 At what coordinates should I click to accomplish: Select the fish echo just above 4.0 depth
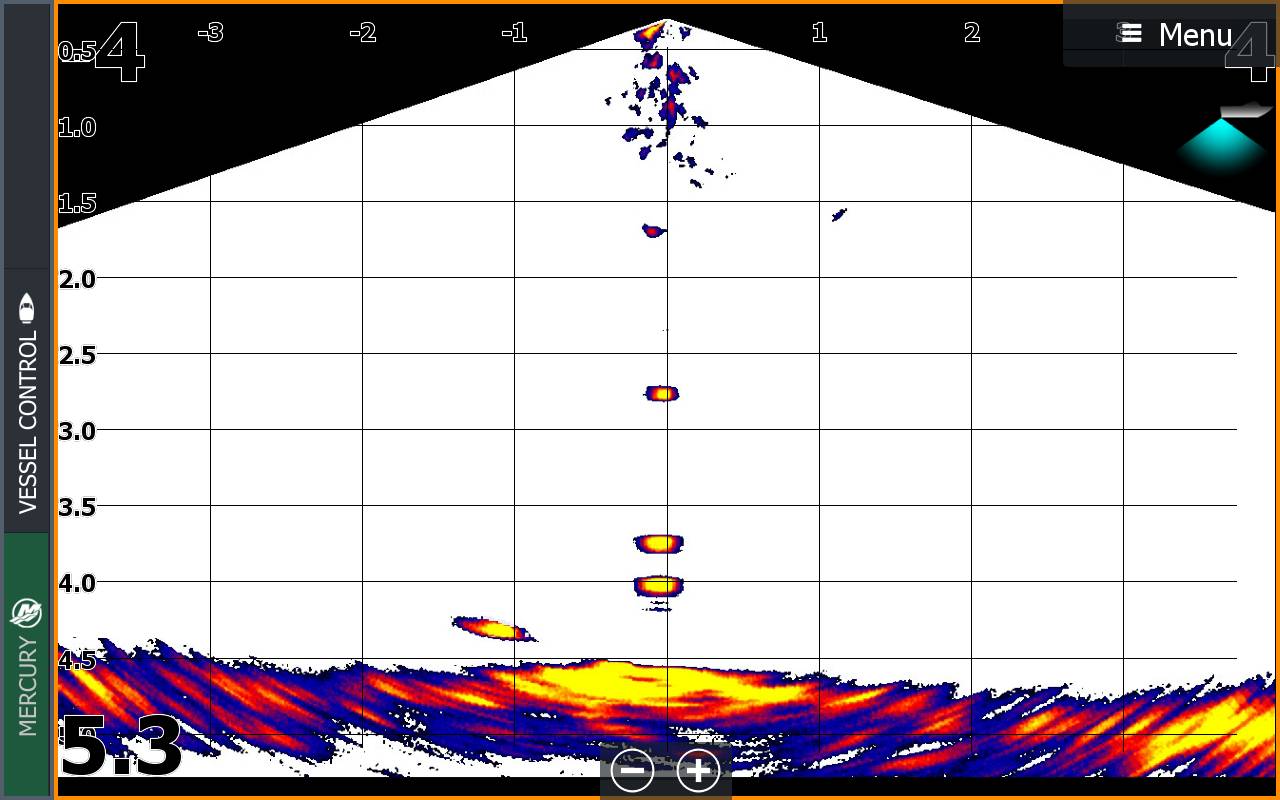pos(659,543)
